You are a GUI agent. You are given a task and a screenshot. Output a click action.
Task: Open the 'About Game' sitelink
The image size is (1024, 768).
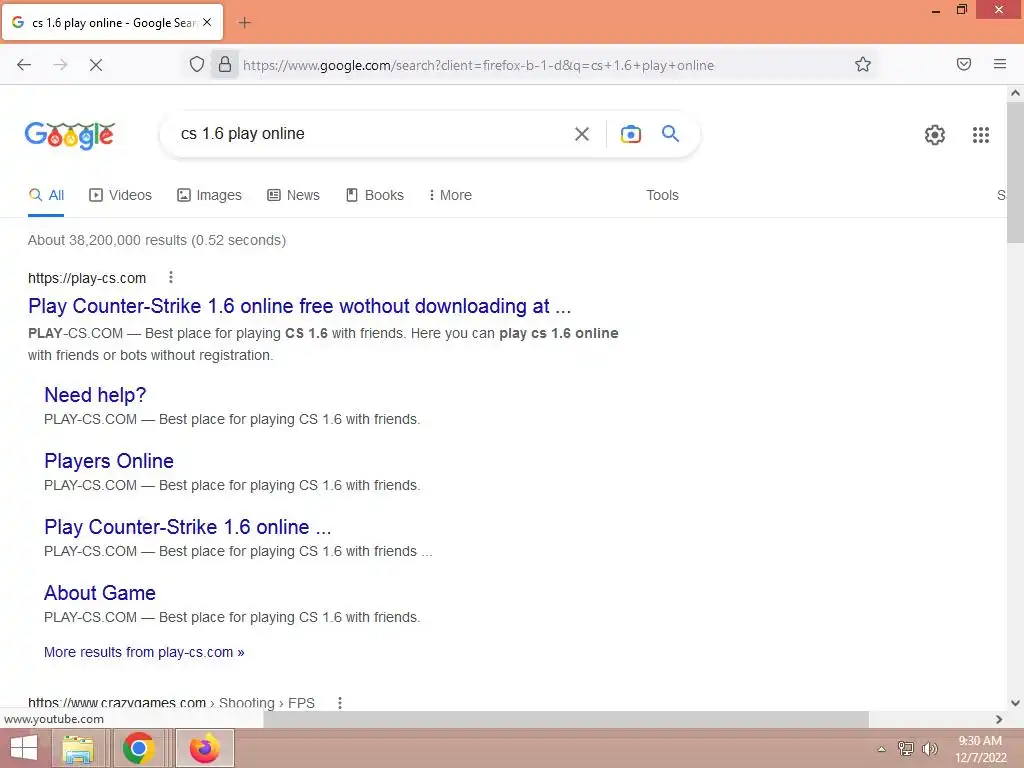coord(100,592)
